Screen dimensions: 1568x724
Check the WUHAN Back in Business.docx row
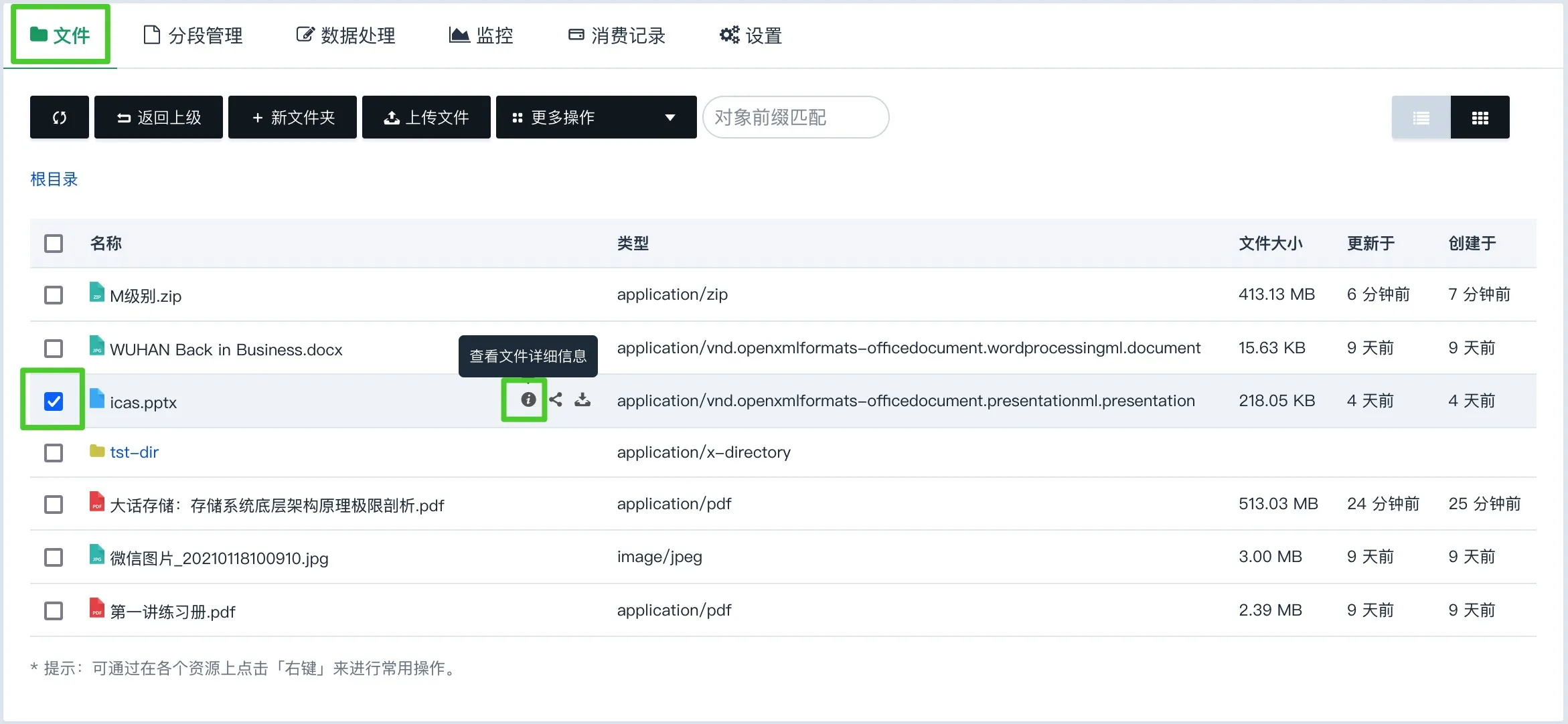[x=54, y=348]
